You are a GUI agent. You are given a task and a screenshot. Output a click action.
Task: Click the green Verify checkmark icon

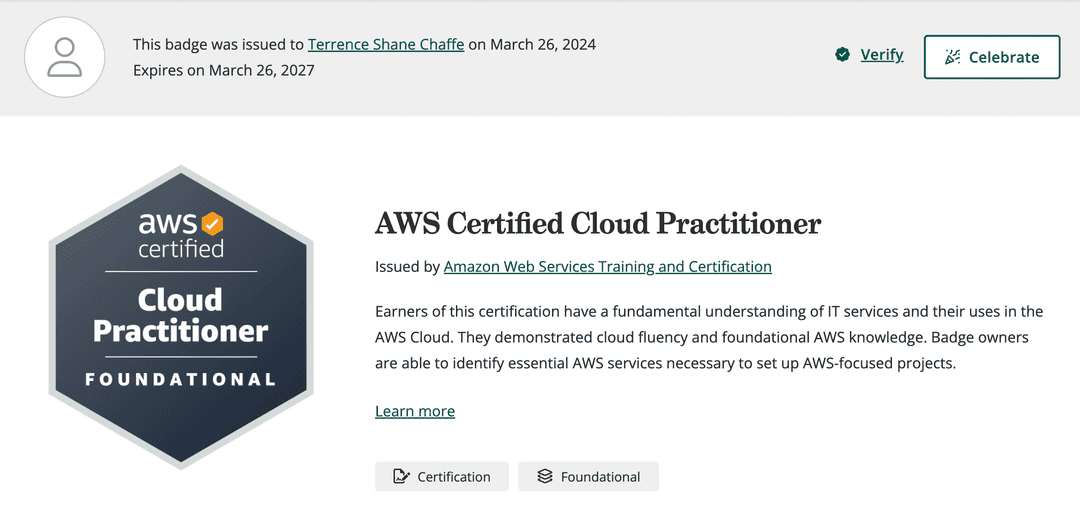(843, 55)
